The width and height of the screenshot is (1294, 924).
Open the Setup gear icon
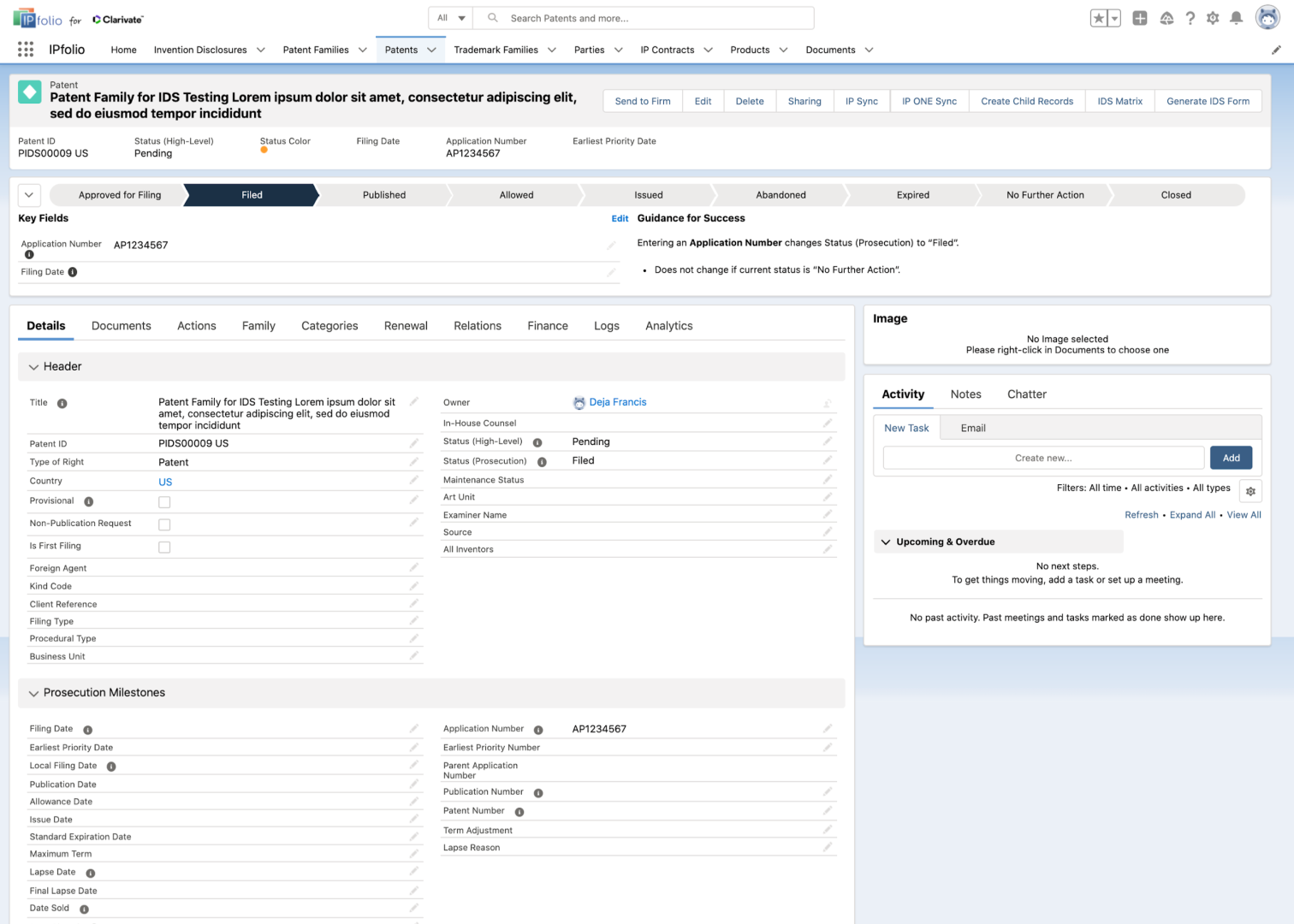click(x=1213, y=18)
